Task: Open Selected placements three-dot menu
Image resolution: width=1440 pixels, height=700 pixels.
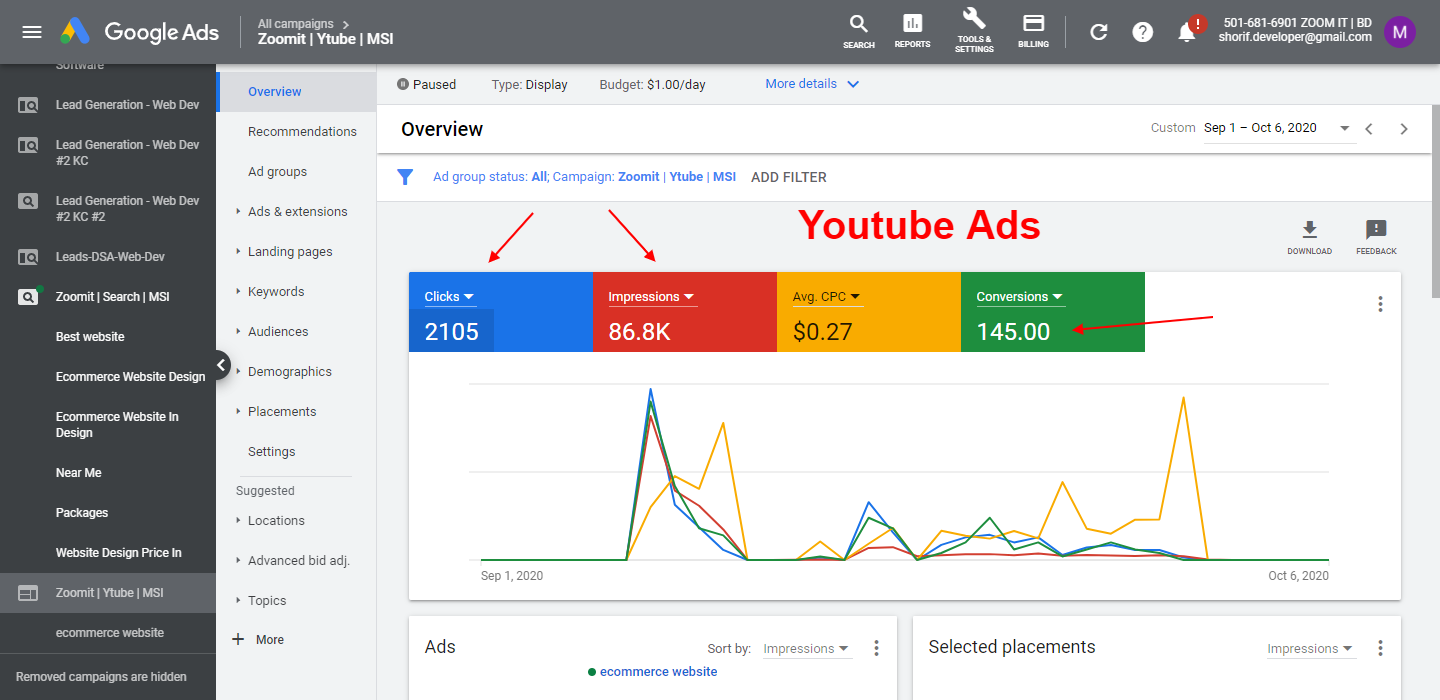Action: click(1380, 648)
